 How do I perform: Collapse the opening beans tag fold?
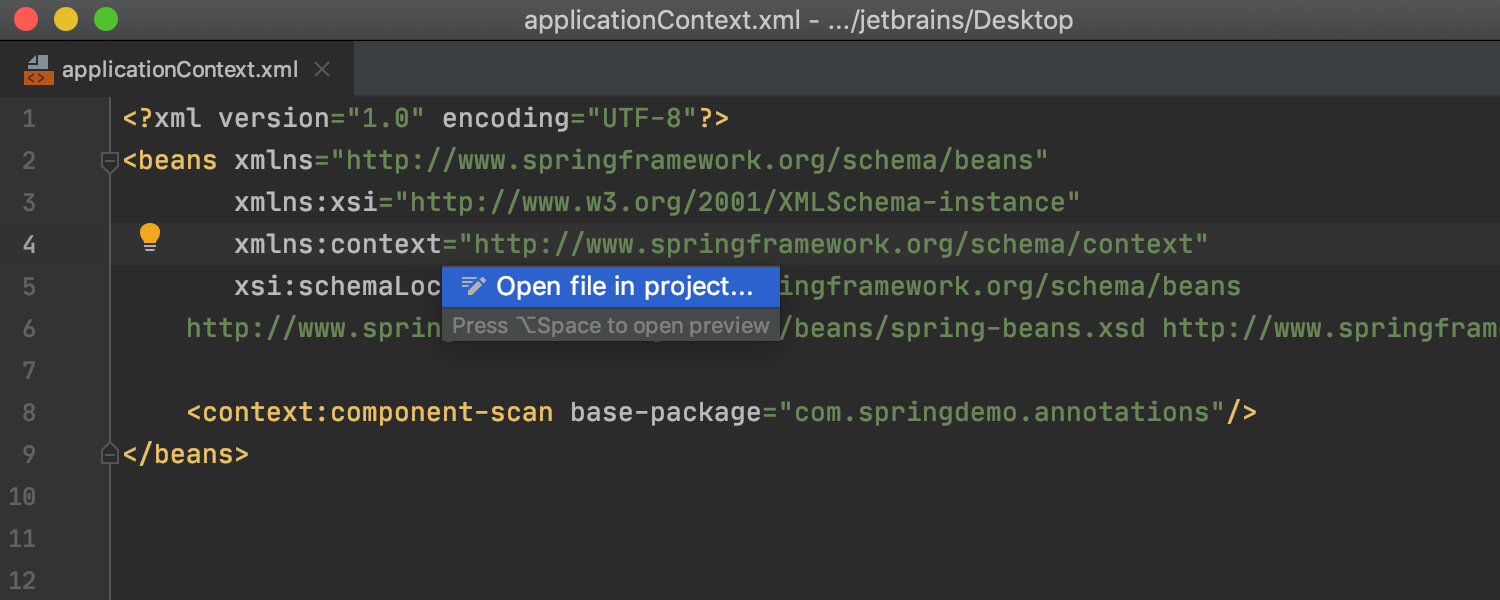pyautogui.click(x=110, y=162)
